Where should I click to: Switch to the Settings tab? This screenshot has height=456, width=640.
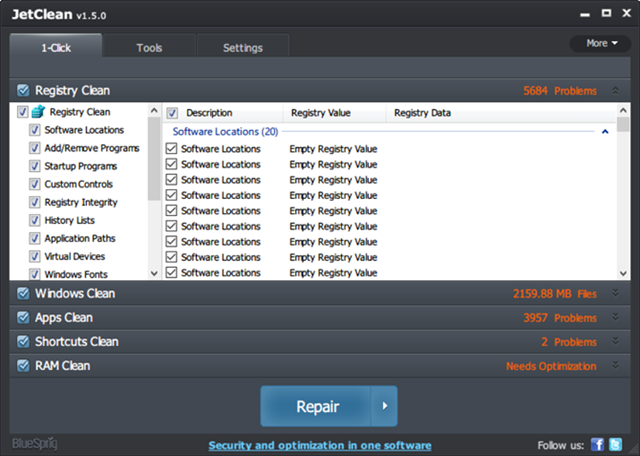243,48
